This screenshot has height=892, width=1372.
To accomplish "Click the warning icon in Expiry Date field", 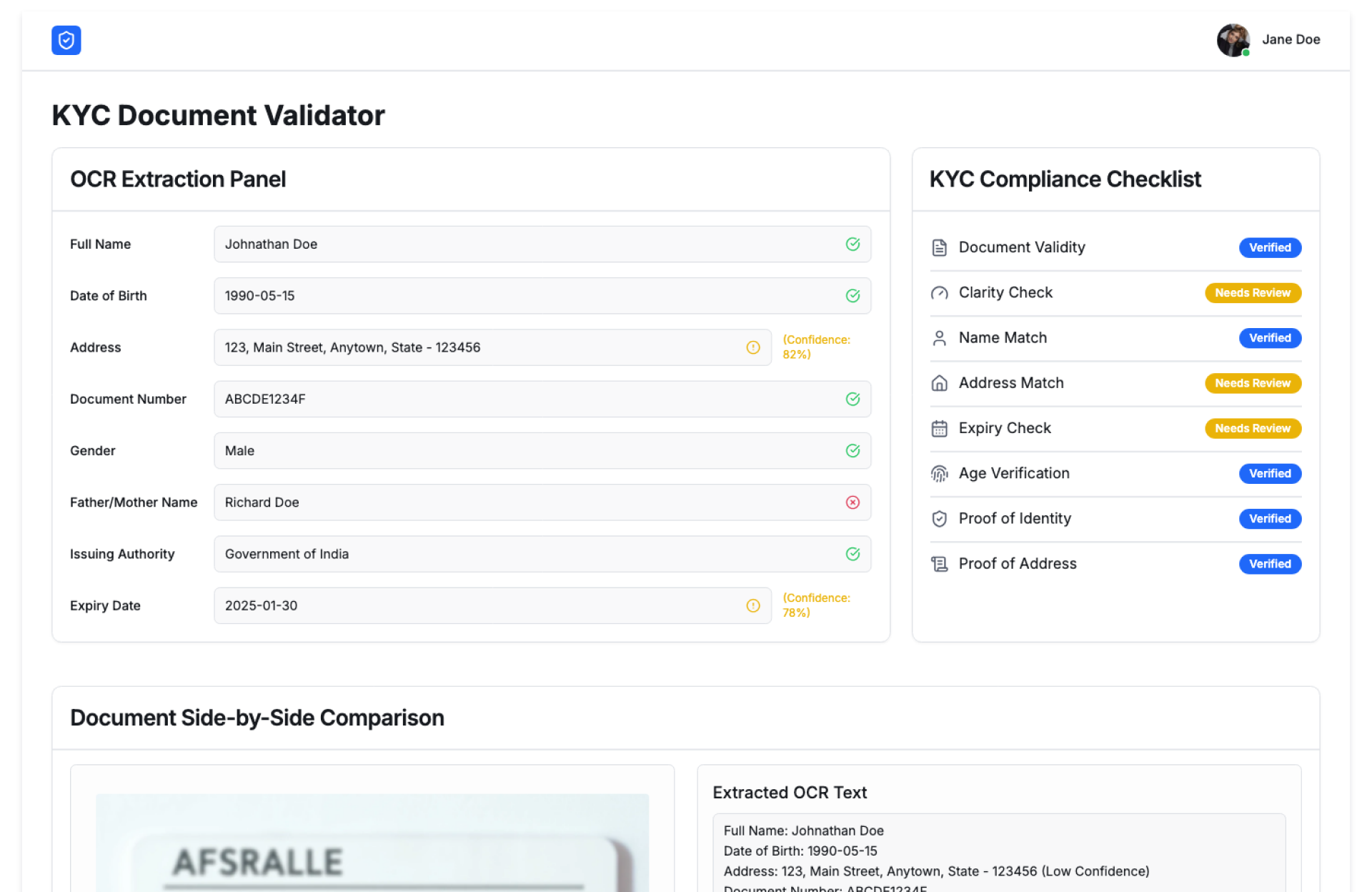I will point(753,605).
